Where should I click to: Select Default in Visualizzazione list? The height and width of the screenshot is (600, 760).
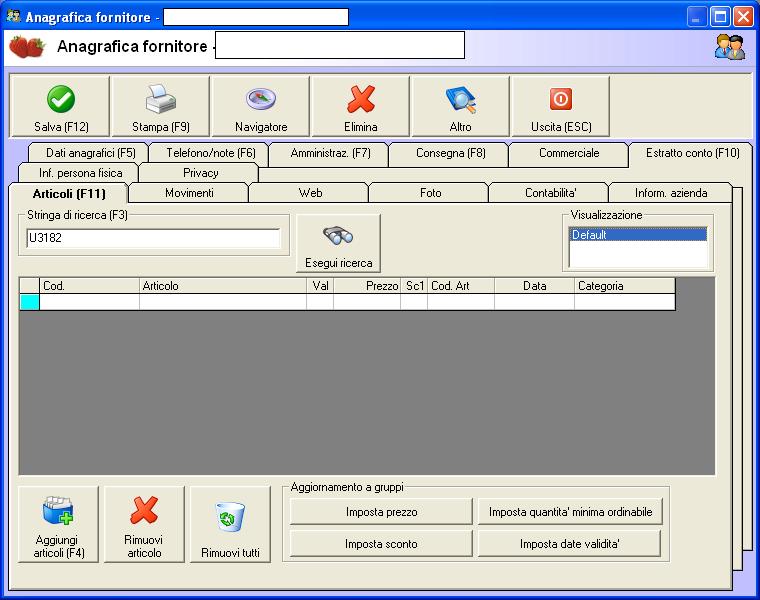637,235
